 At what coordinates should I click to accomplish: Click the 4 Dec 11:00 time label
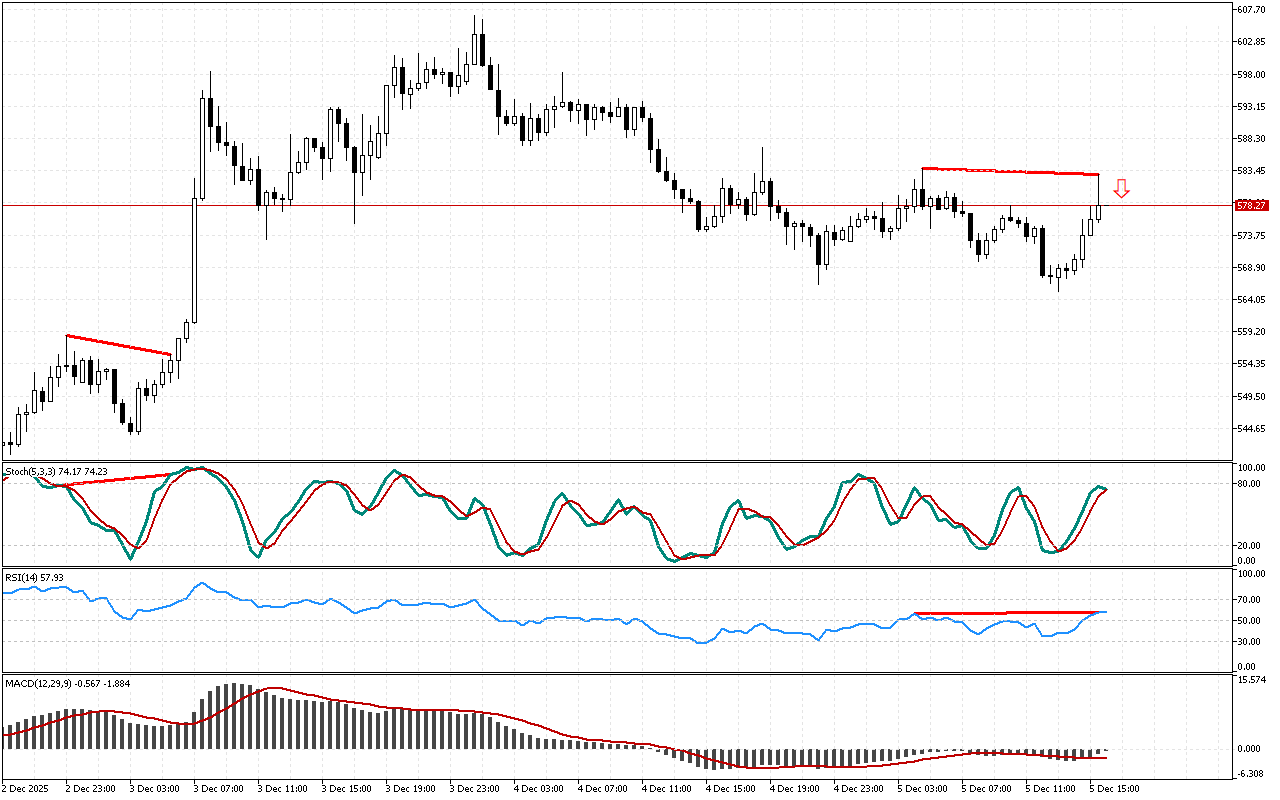click(666, 788)
